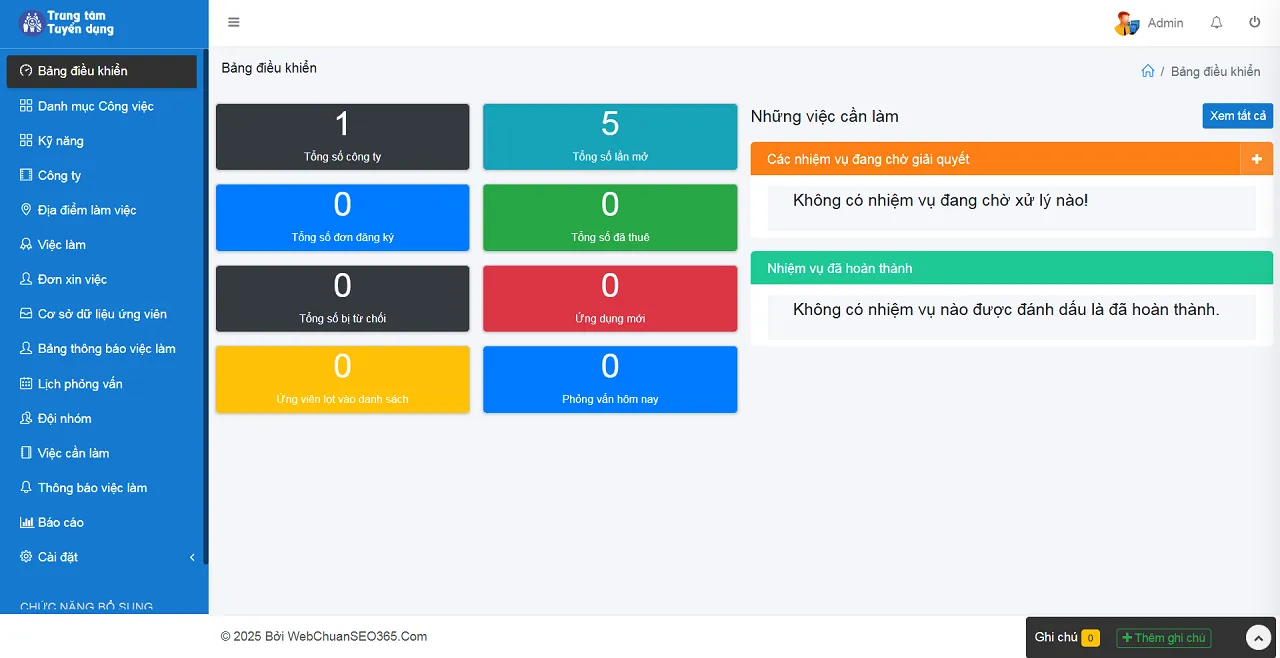Click the power logout icon

coord(1254,23)
